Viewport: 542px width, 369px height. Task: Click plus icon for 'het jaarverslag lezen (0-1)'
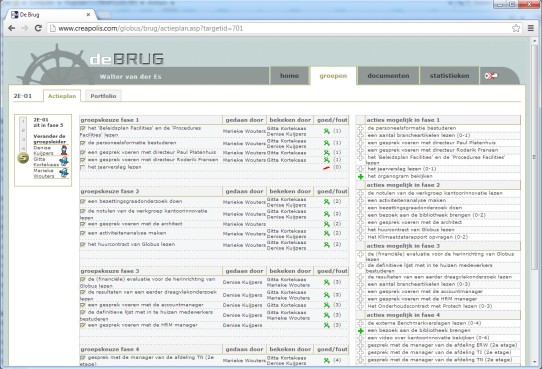[x=361, y=169]
